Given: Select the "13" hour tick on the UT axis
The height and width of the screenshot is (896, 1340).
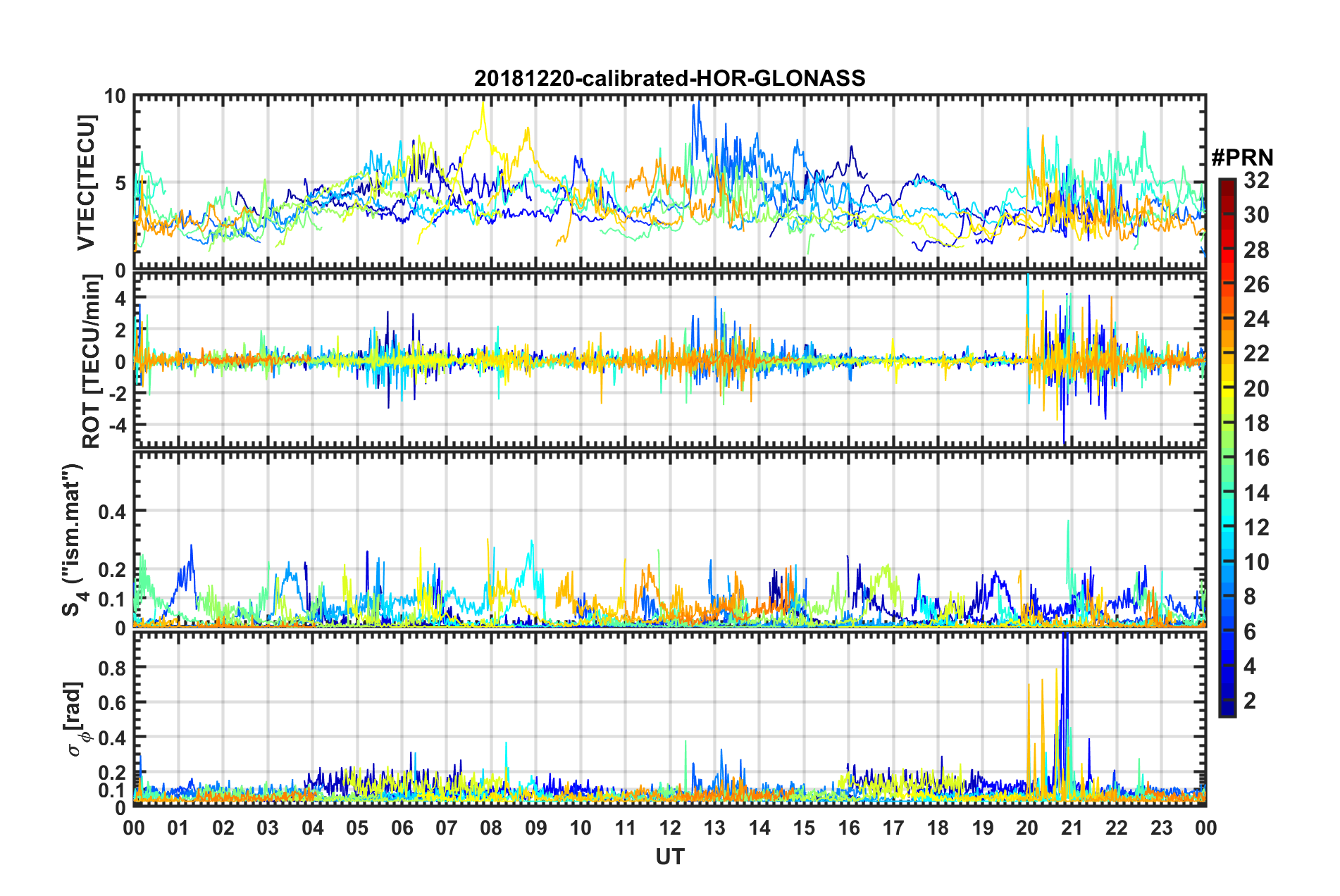Looking at the screenshot, I should [714, 827].
